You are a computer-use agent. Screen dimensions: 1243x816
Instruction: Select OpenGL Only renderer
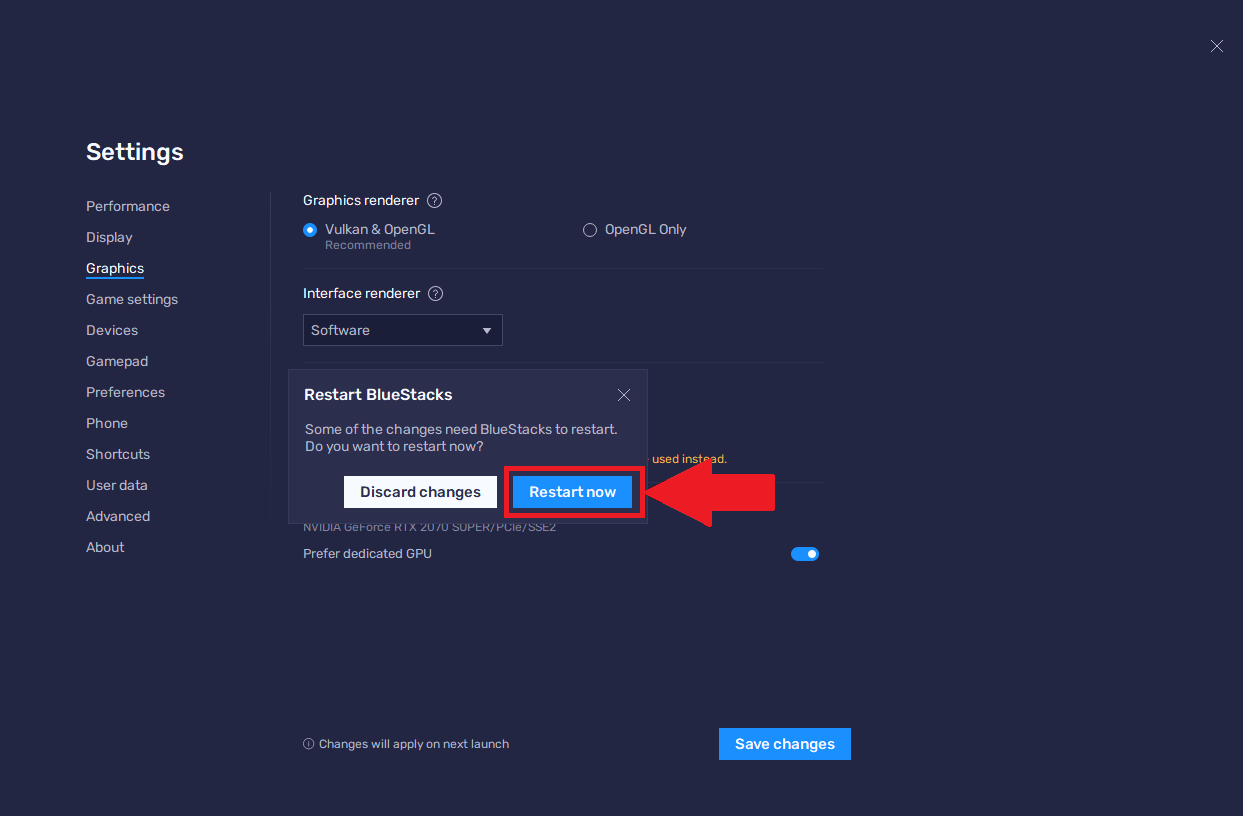590,229
